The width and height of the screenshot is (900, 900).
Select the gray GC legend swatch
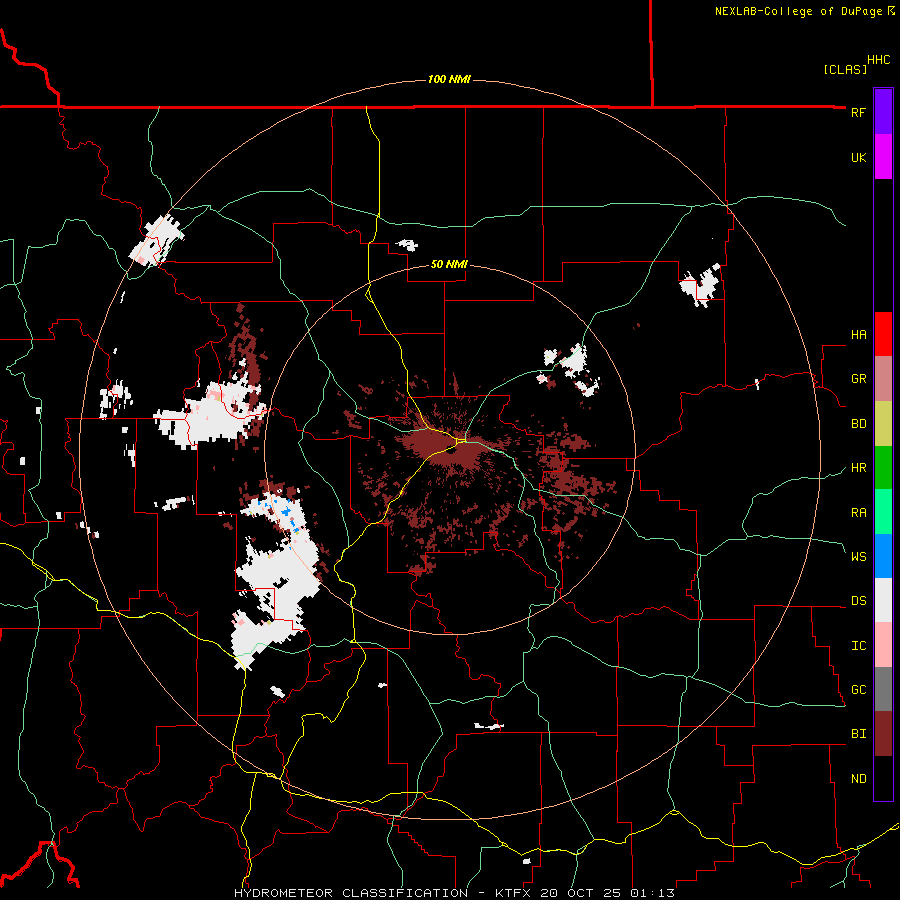point(883,689)
